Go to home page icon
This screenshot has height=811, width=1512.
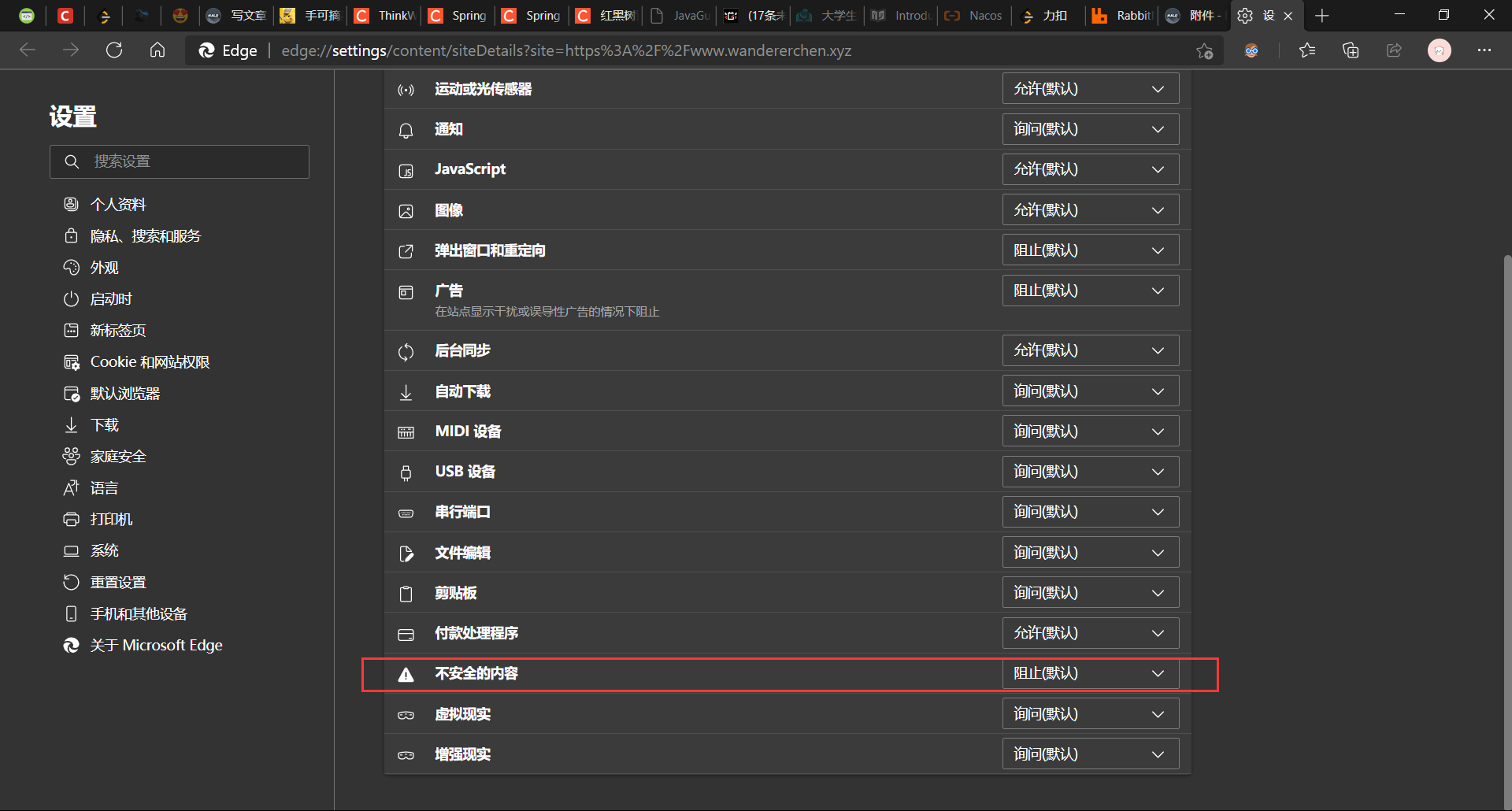tap(157, 50)
